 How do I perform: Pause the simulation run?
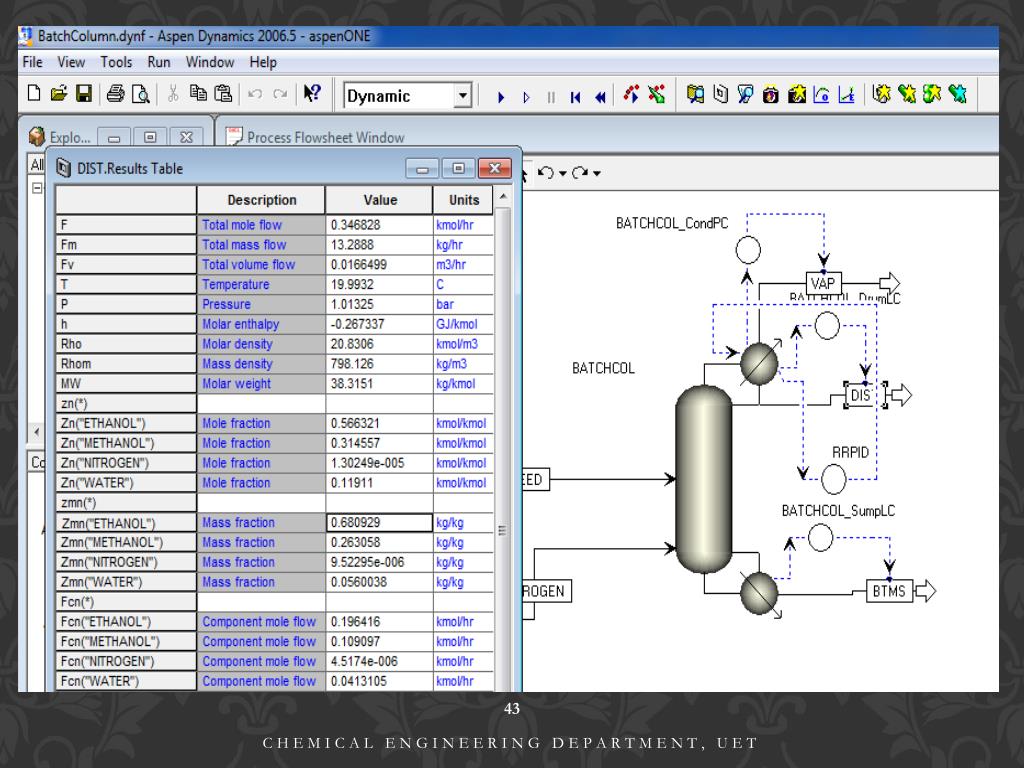551,97
